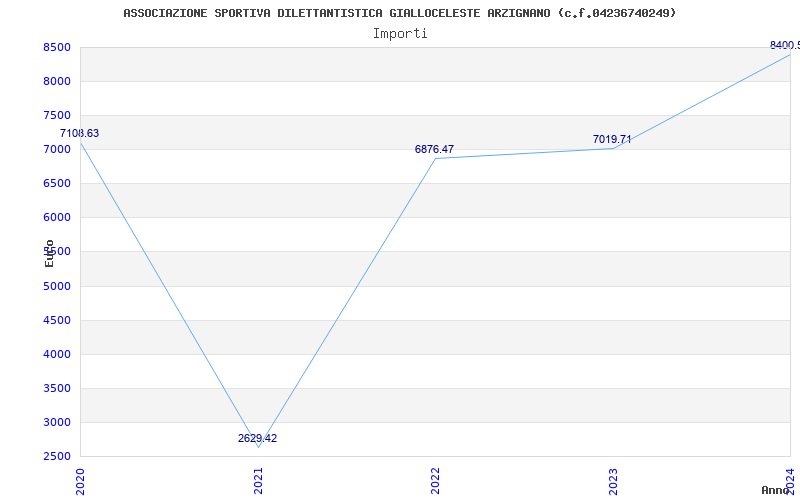Click the 5000 y-axis tick label
This screenshot has width=800, height=500.
click(57, 286)
